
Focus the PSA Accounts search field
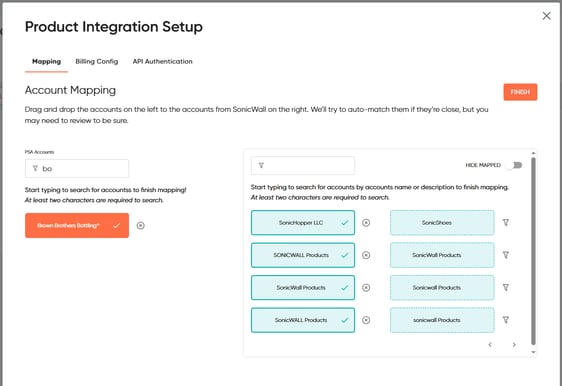pyautogui.click(x=77, y=168)
